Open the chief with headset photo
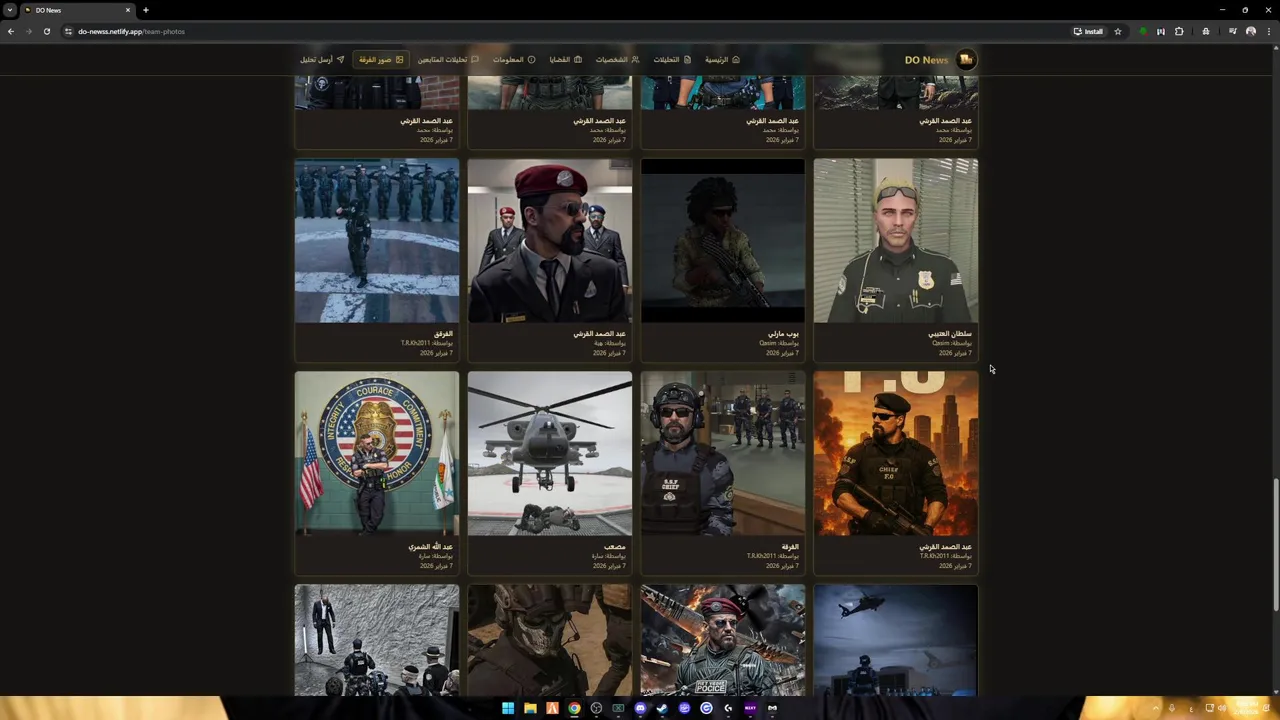The image size is (1280, 720). pos(723,454)
